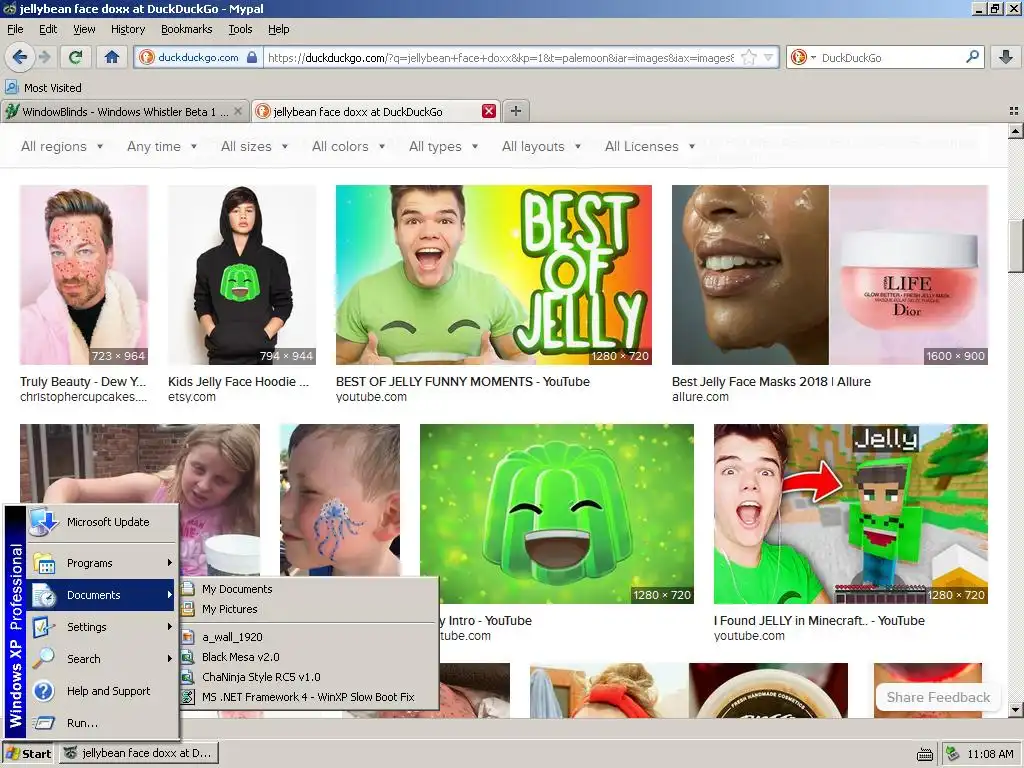The height and width of the screenshot is (768, 1024).
Task: Expand the All regions filter
Action: 62,146
